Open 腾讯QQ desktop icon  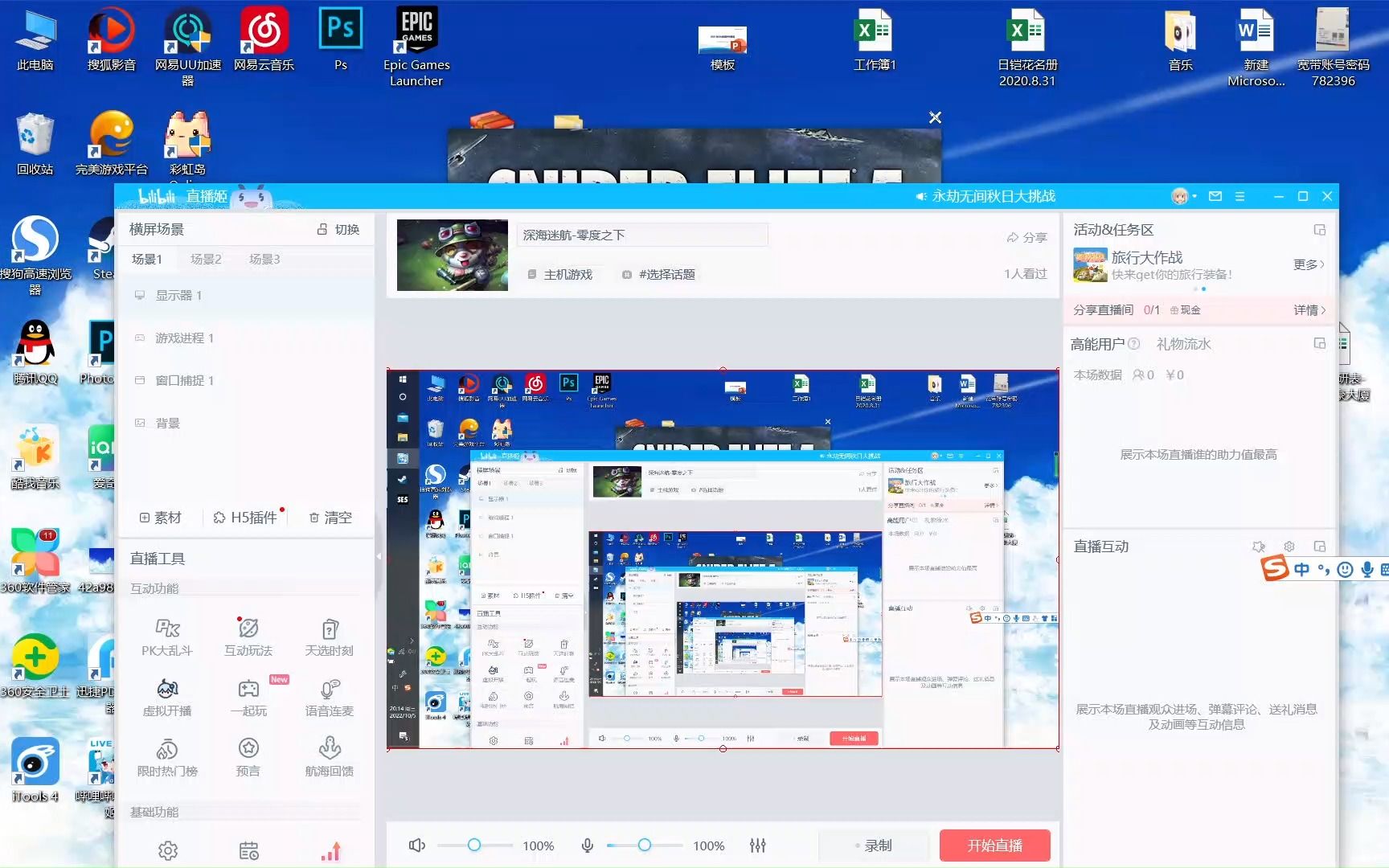pyautogui.click(x=35, y=354)
